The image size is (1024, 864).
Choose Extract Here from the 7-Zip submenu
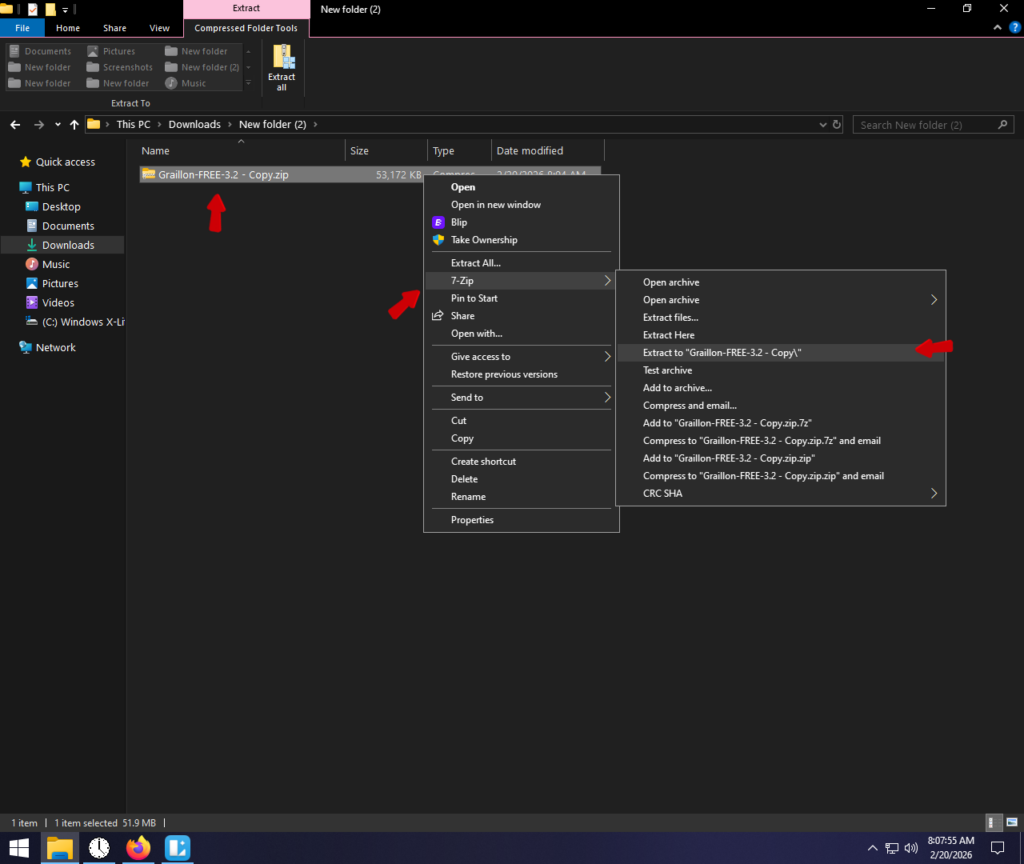(x=668, y=335)
